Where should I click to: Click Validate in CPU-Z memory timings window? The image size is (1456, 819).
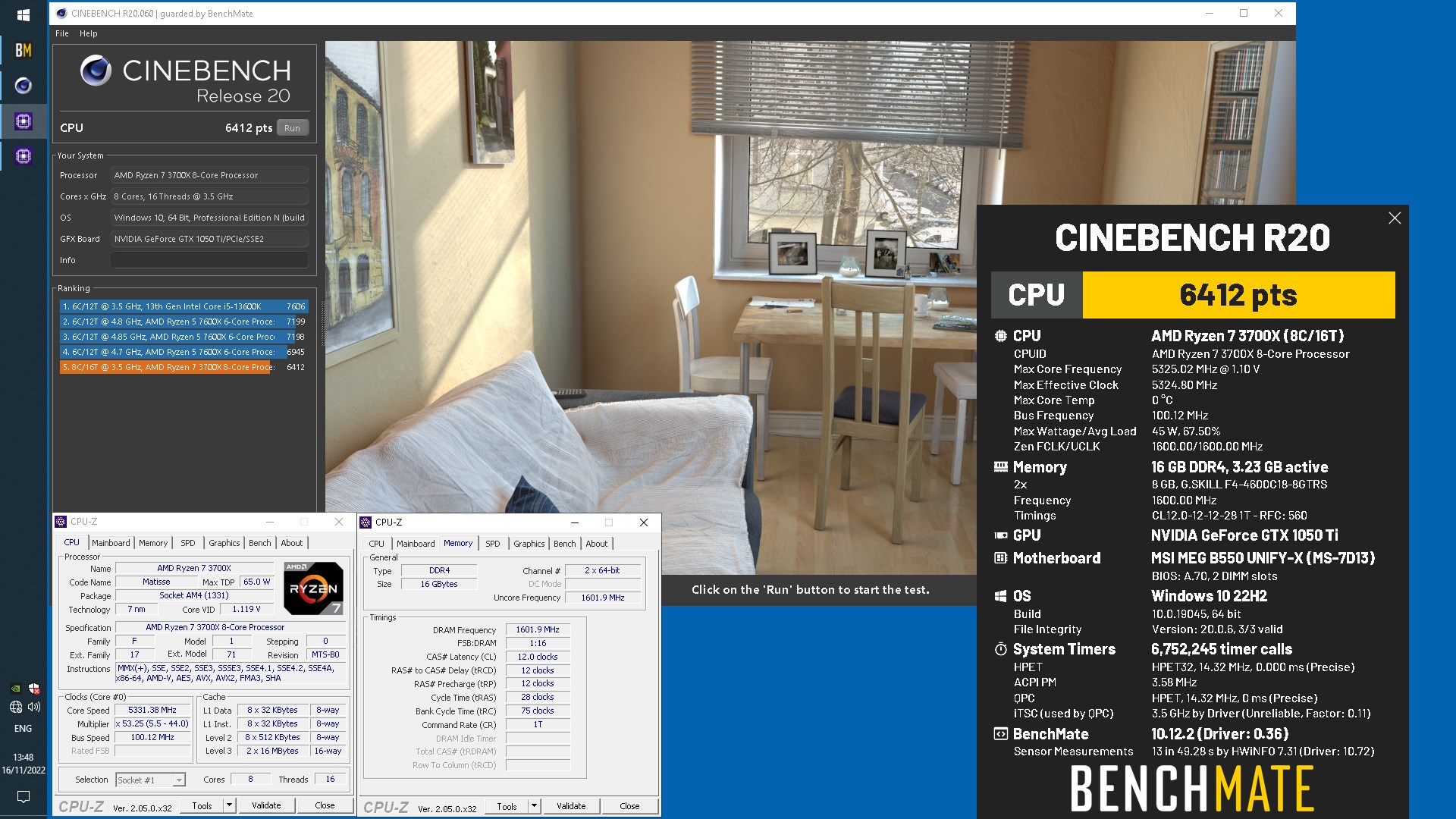571,806
